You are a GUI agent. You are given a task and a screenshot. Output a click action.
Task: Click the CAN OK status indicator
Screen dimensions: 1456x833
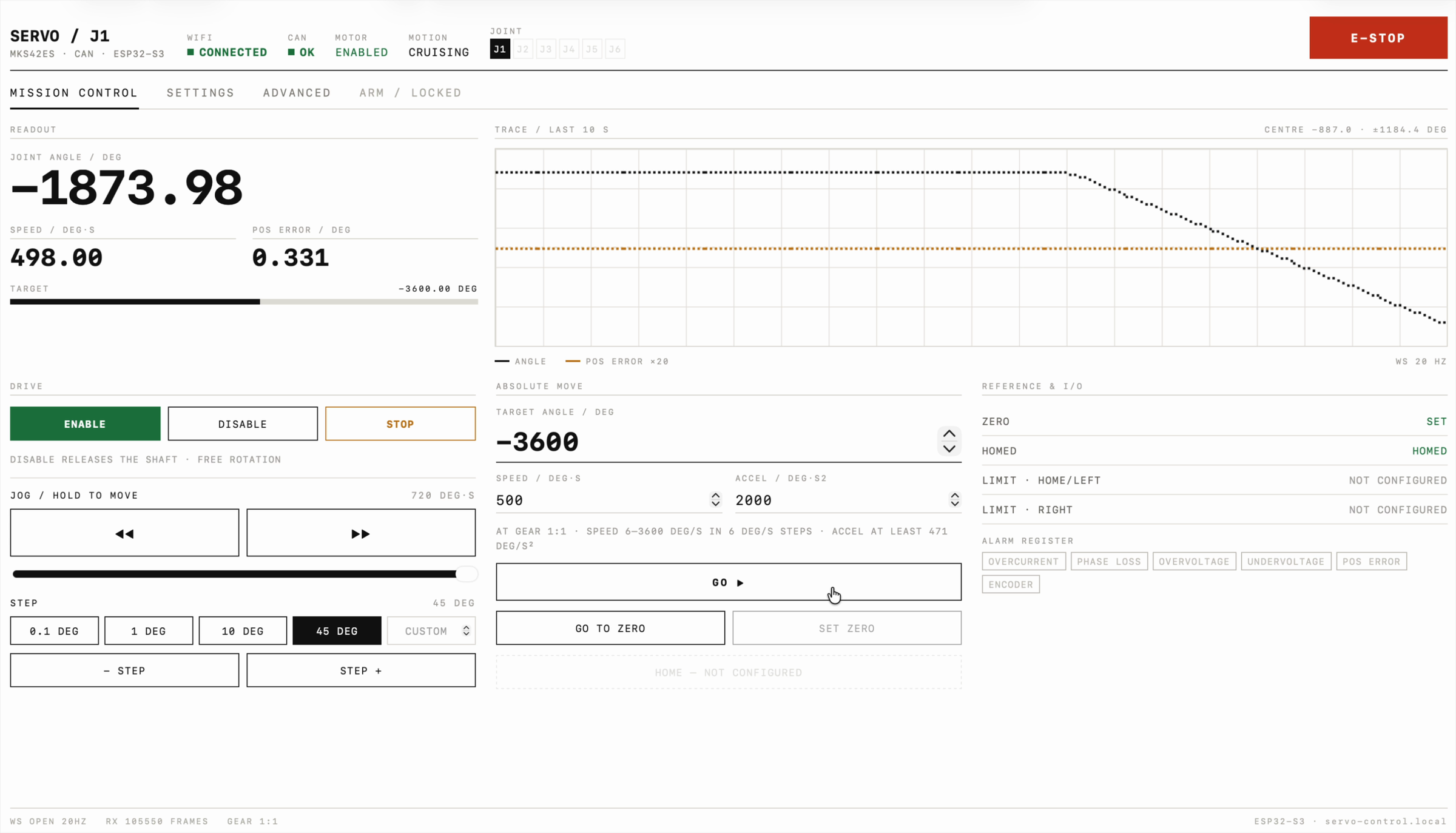pos(302,52)
